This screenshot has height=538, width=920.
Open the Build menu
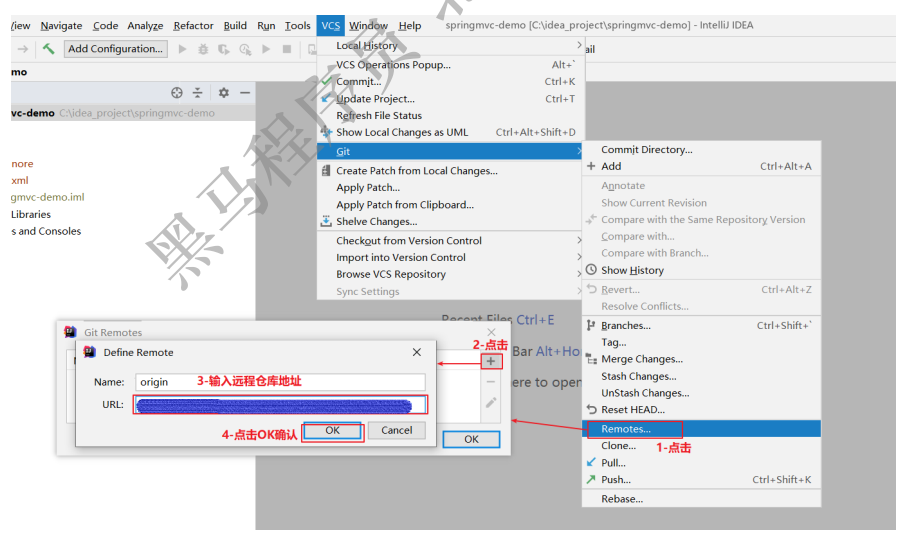[x=235, y=25]
